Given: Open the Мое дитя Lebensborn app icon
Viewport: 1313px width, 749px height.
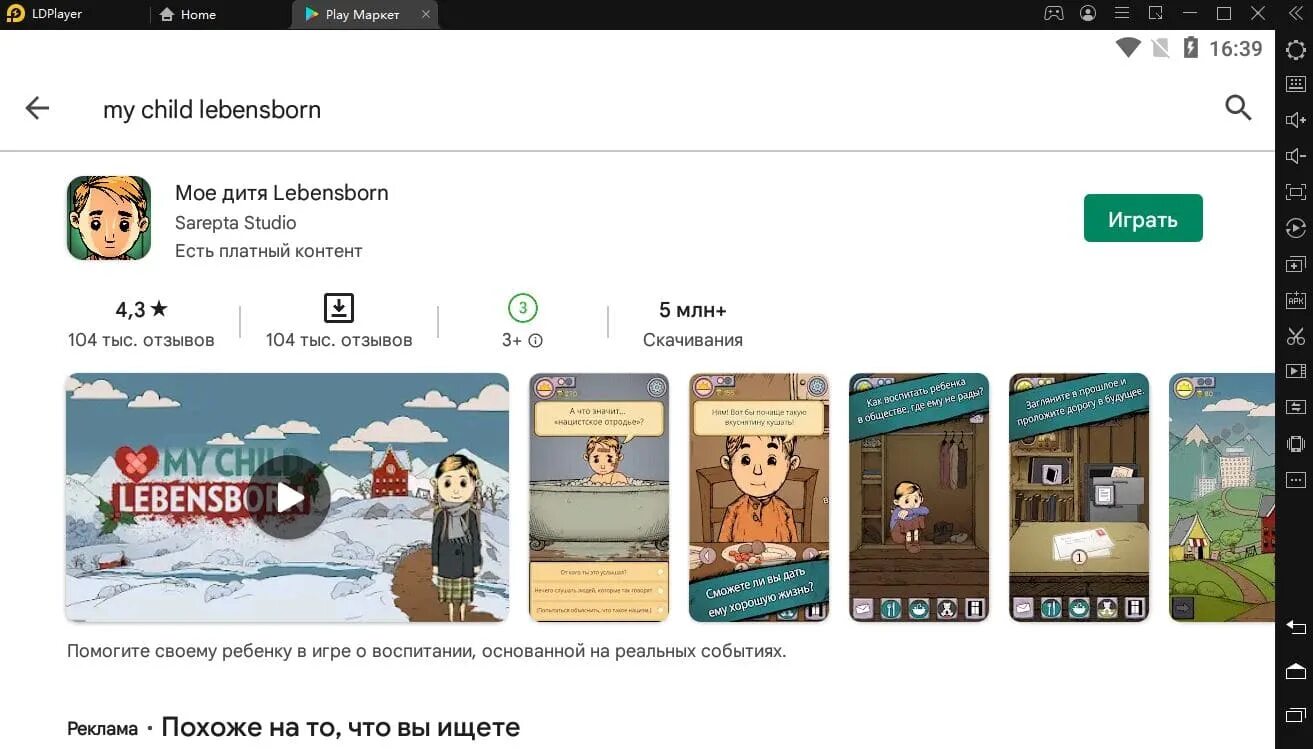Looking at the screenshot, I should tap(109, 218).
